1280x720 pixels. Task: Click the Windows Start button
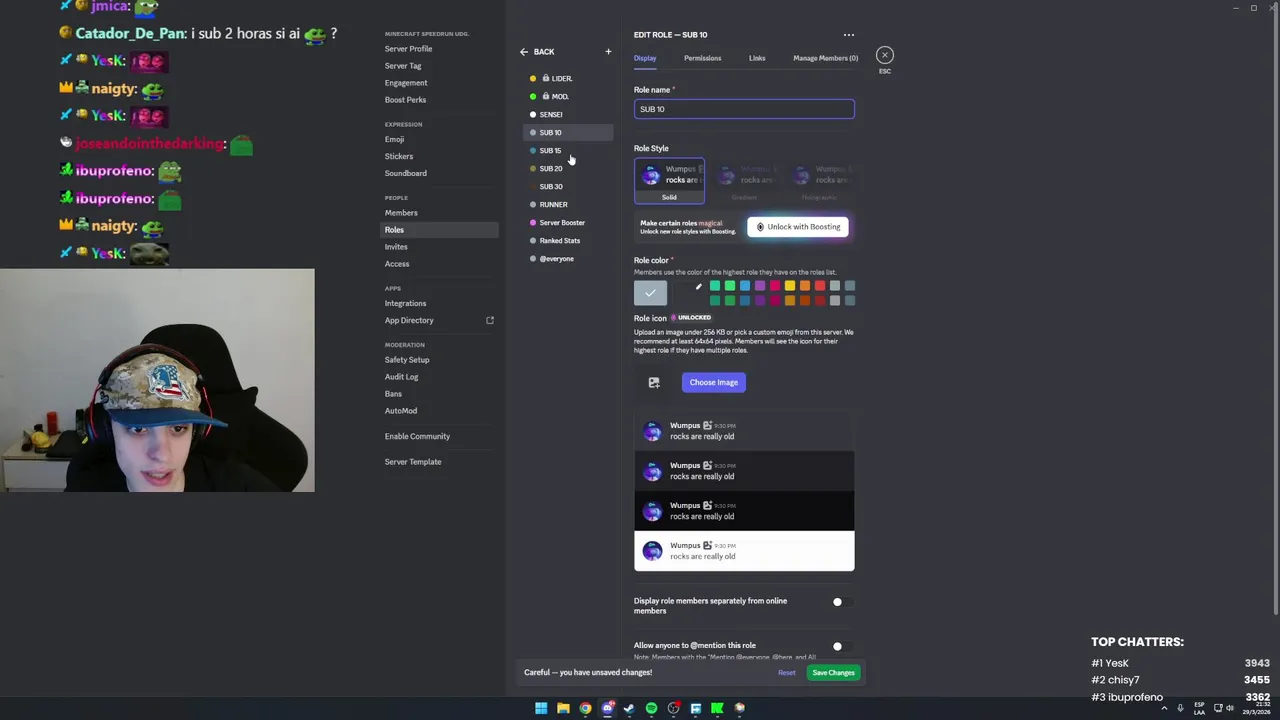[x=541, y=708]
